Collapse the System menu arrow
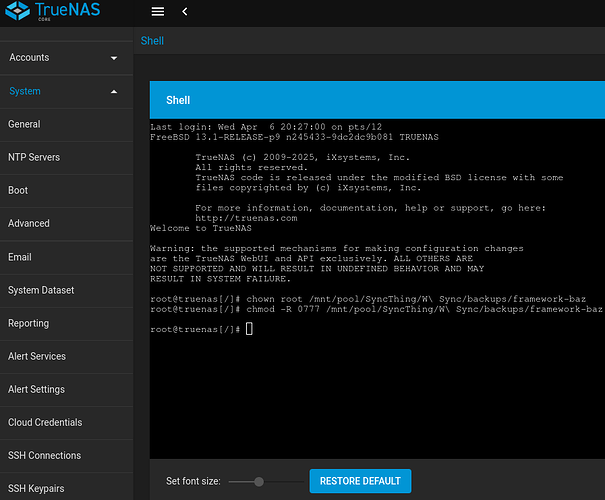Image resolution: width=605 pixels, height=500 pixels. coord(114,91)
